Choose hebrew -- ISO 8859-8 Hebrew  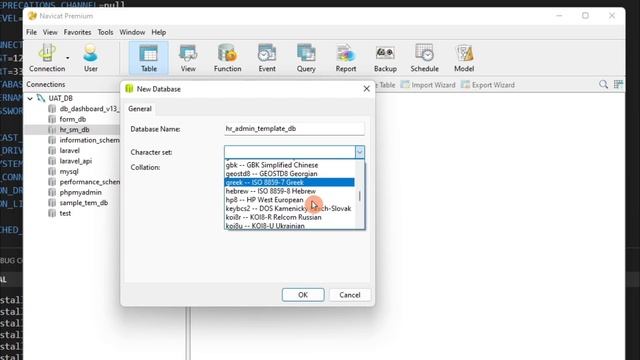click(x=289, y=191)
